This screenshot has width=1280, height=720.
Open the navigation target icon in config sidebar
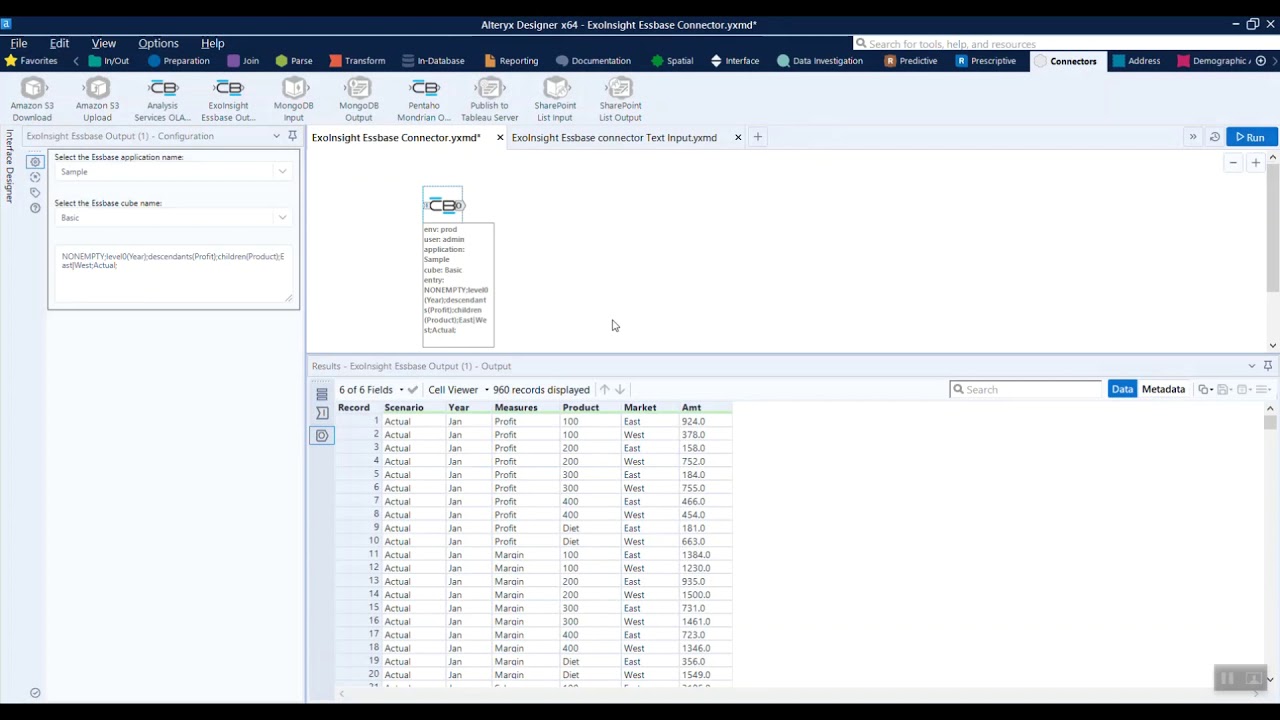[x=35, y=177]
